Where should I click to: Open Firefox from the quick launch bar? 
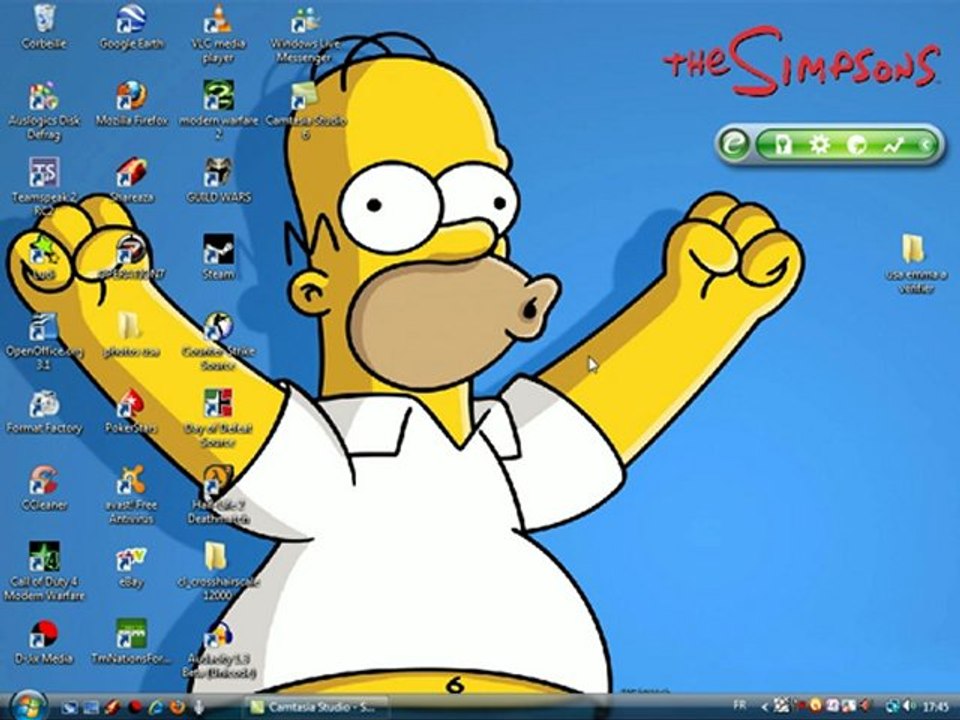click(x=178, y=707)
